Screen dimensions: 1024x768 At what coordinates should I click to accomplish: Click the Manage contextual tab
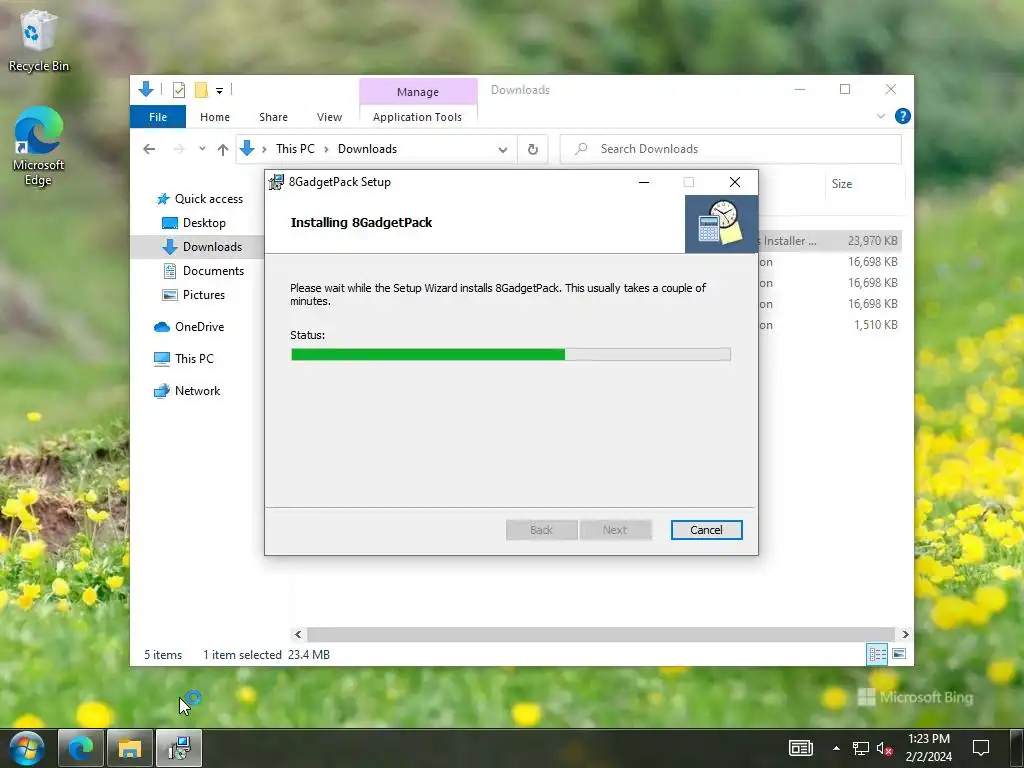(x=418, y=92)
